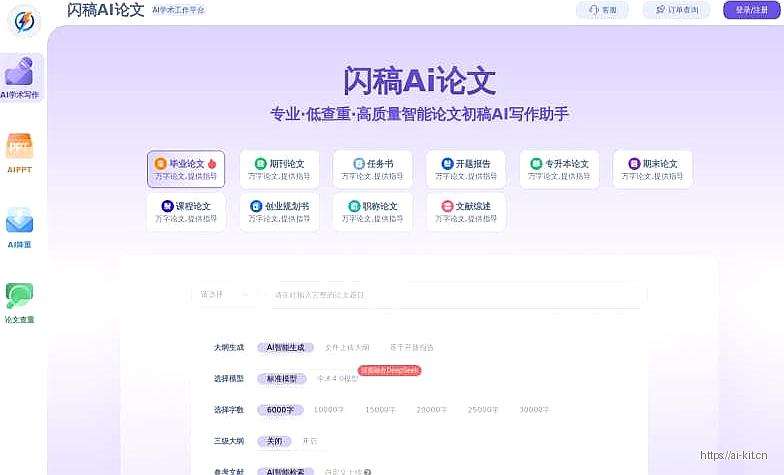
Task: Open the AIPPT sidebar tool
Action: [x=20, y=152]
